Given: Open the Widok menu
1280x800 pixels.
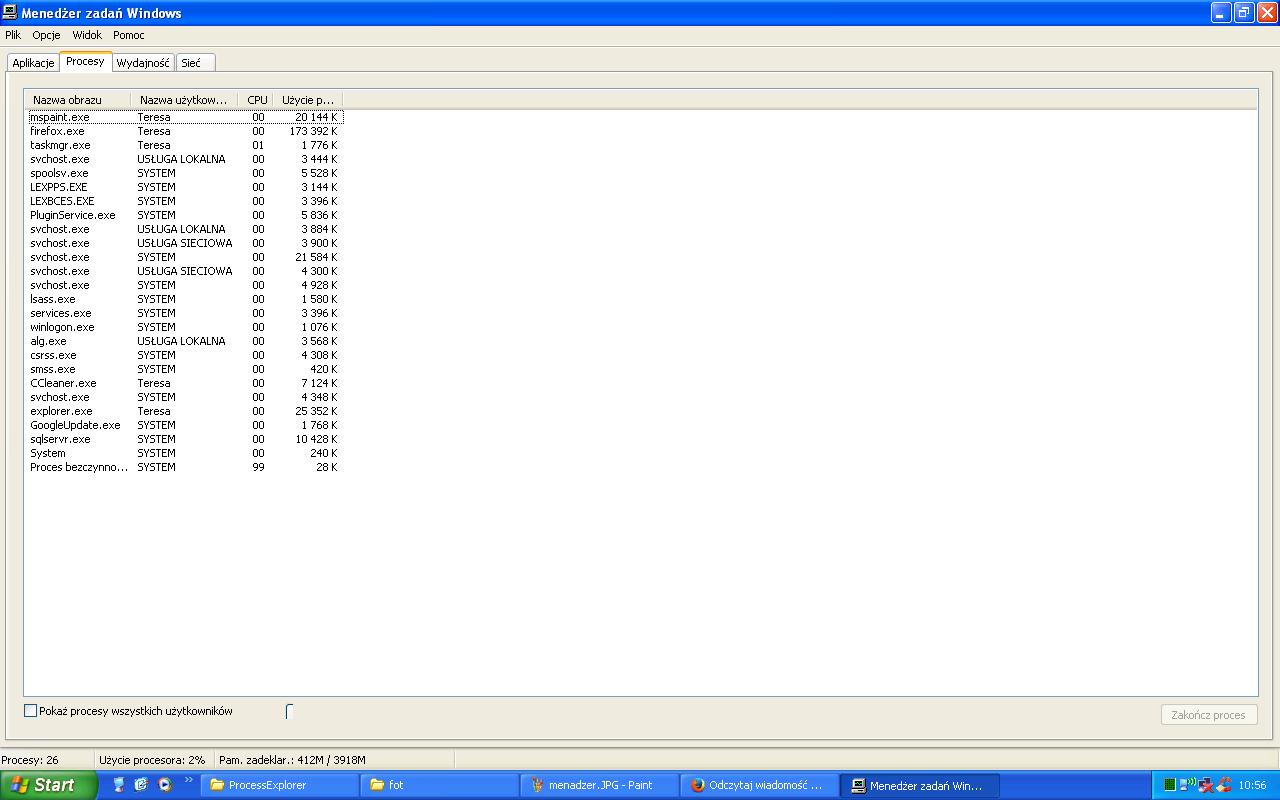Looking at the screenshot, I should tap(87, 35).
